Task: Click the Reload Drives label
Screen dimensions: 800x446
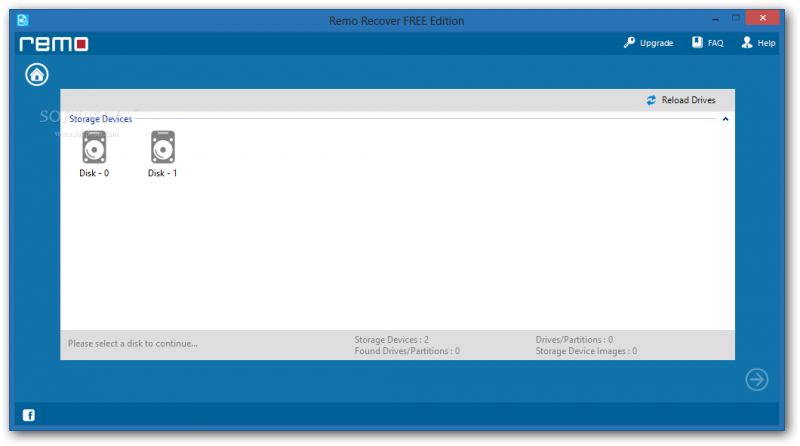Action: click(x=688, y=100)
